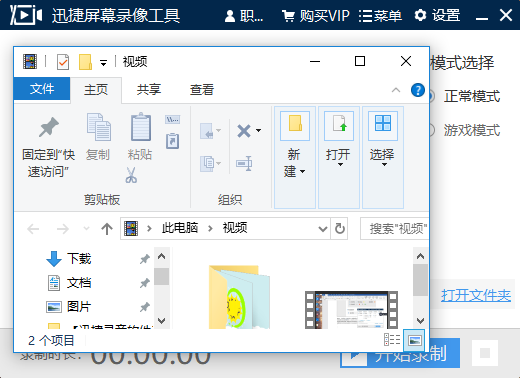This screenshot has width=520, height=378.
Task: Collapse the ribbon with the chevron
Action: [396, 90]
